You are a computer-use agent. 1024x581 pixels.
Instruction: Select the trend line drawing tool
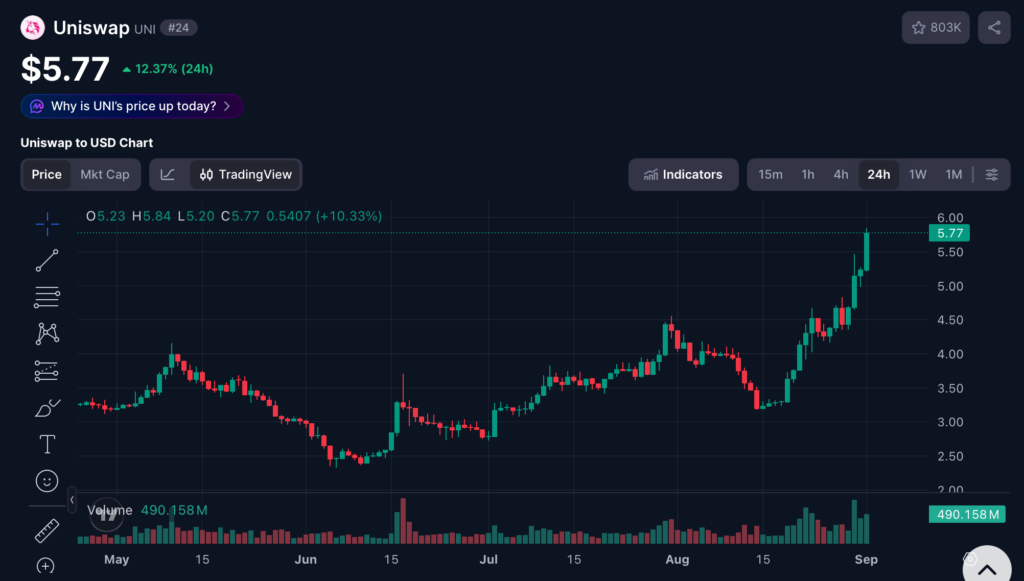tap(47, 260)
